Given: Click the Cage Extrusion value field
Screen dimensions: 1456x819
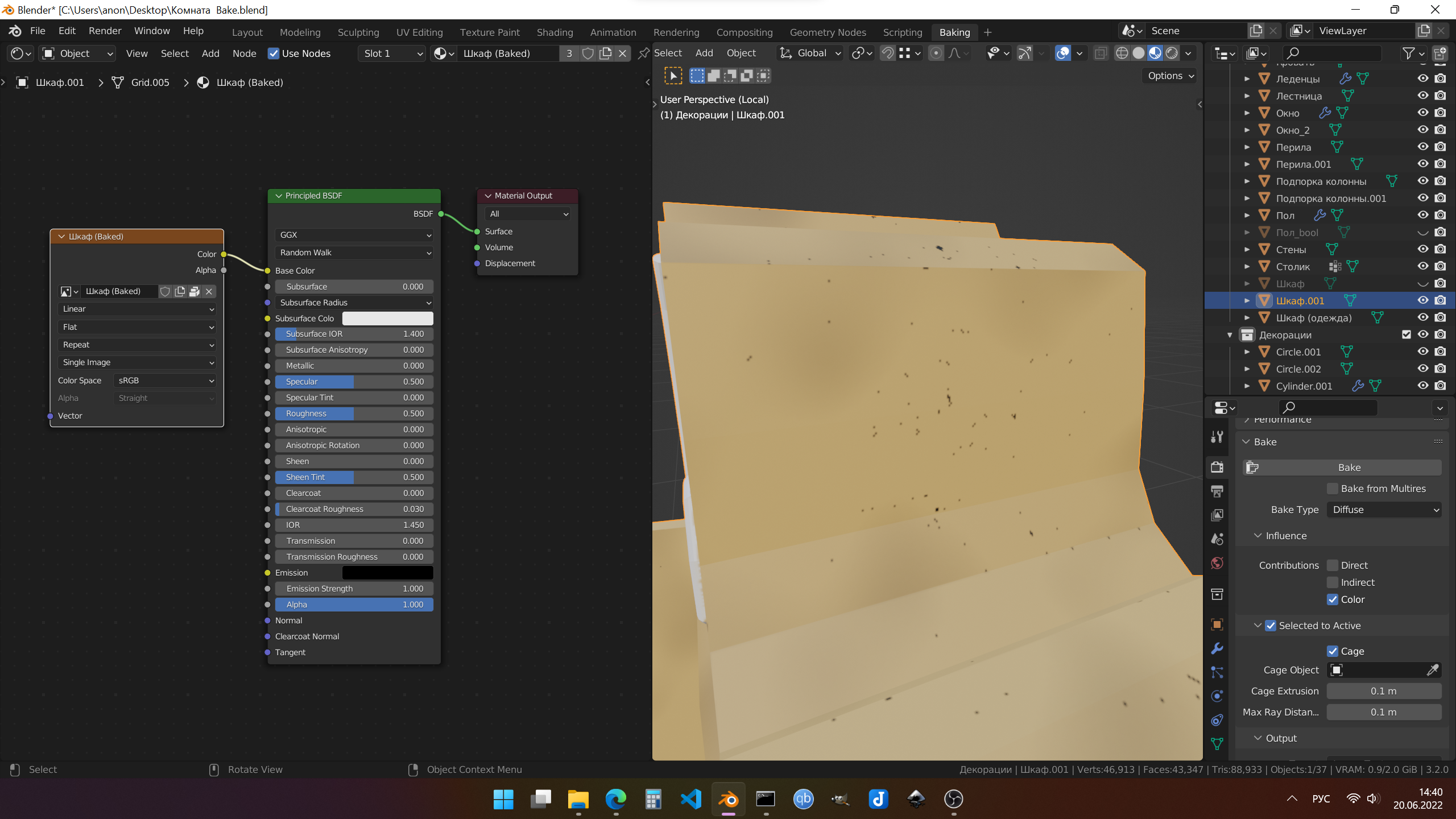Looking at the screenshot, I should coord(1383,691).
